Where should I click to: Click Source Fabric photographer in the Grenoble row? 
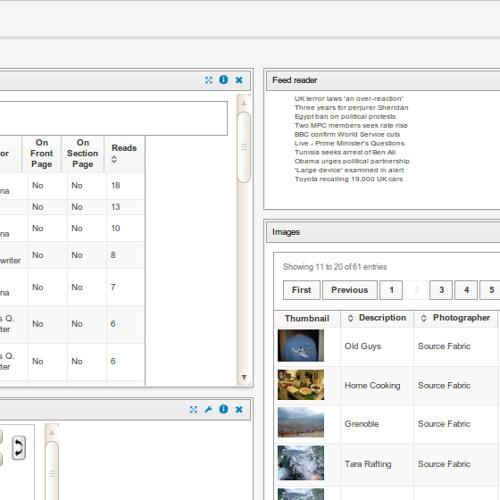tap(444, 424)
